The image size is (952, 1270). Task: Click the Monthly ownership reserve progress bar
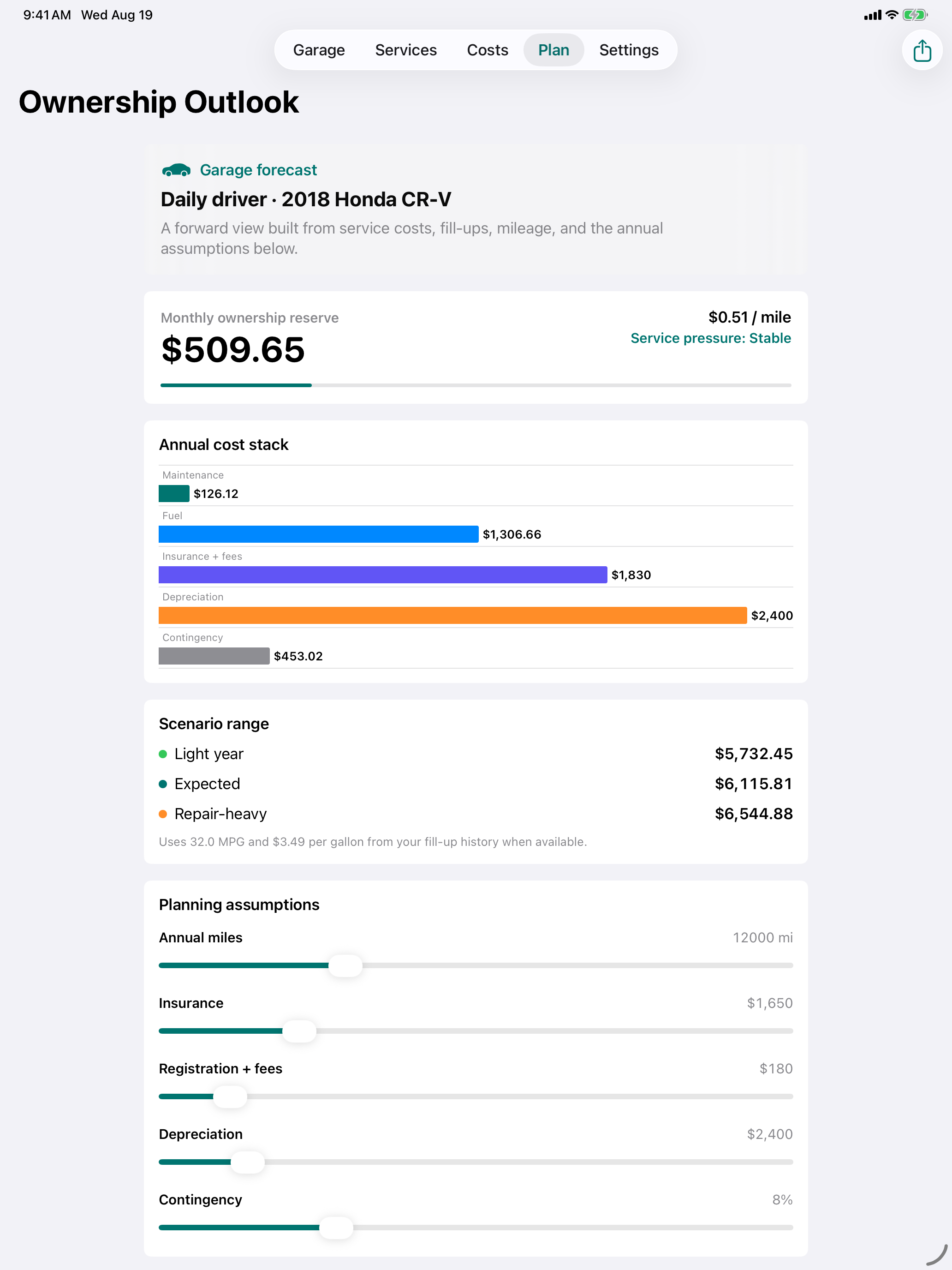coord(476,385)
